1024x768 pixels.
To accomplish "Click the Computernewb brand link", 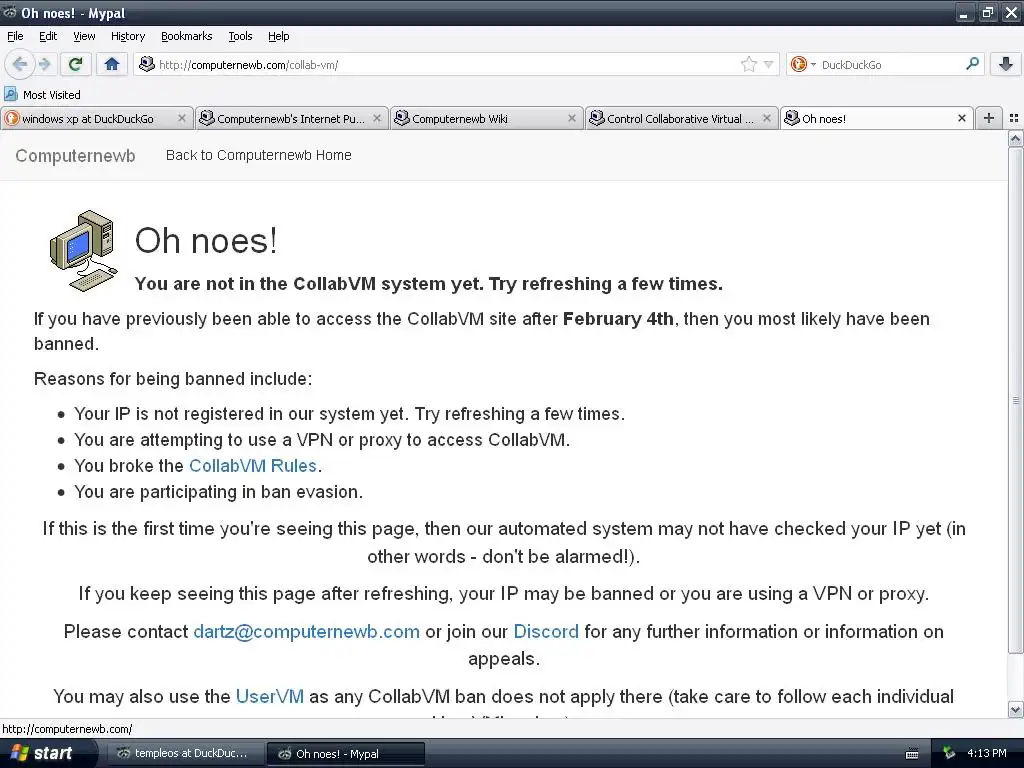I will (x=75, y=155).
